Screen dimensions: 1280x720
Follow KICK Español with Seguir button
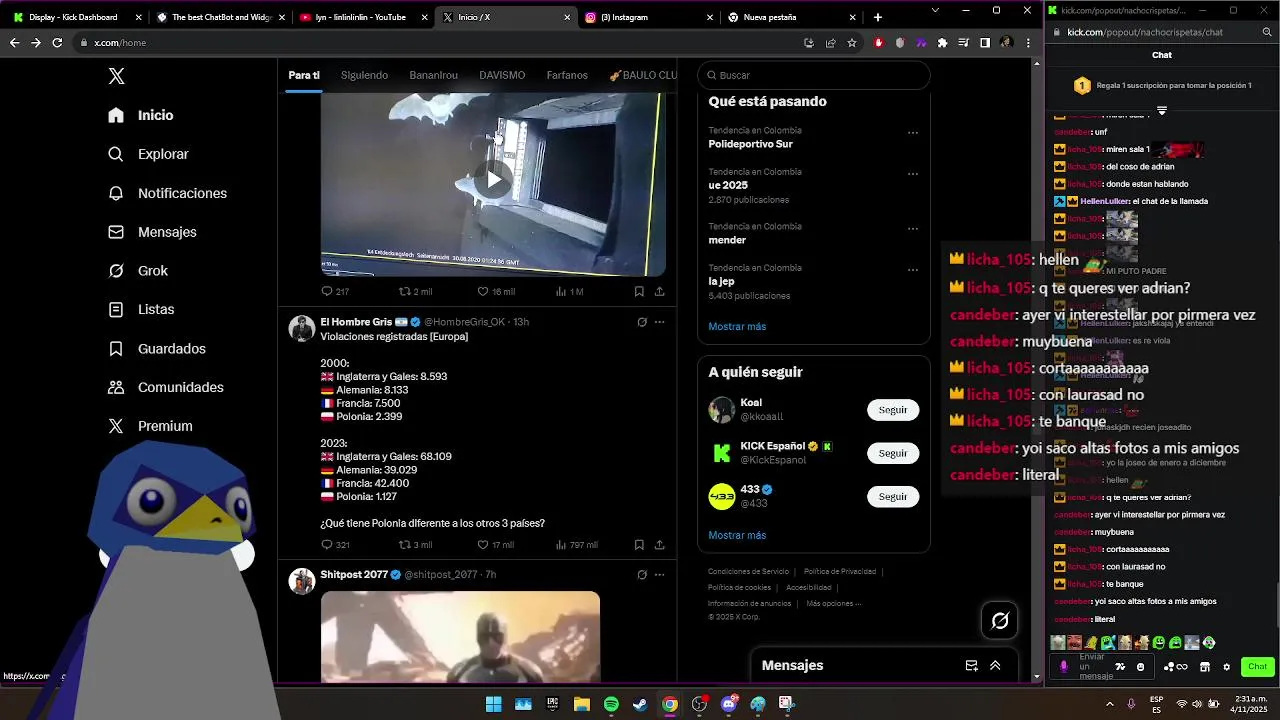pyautogui.click(x=893, y=453)
